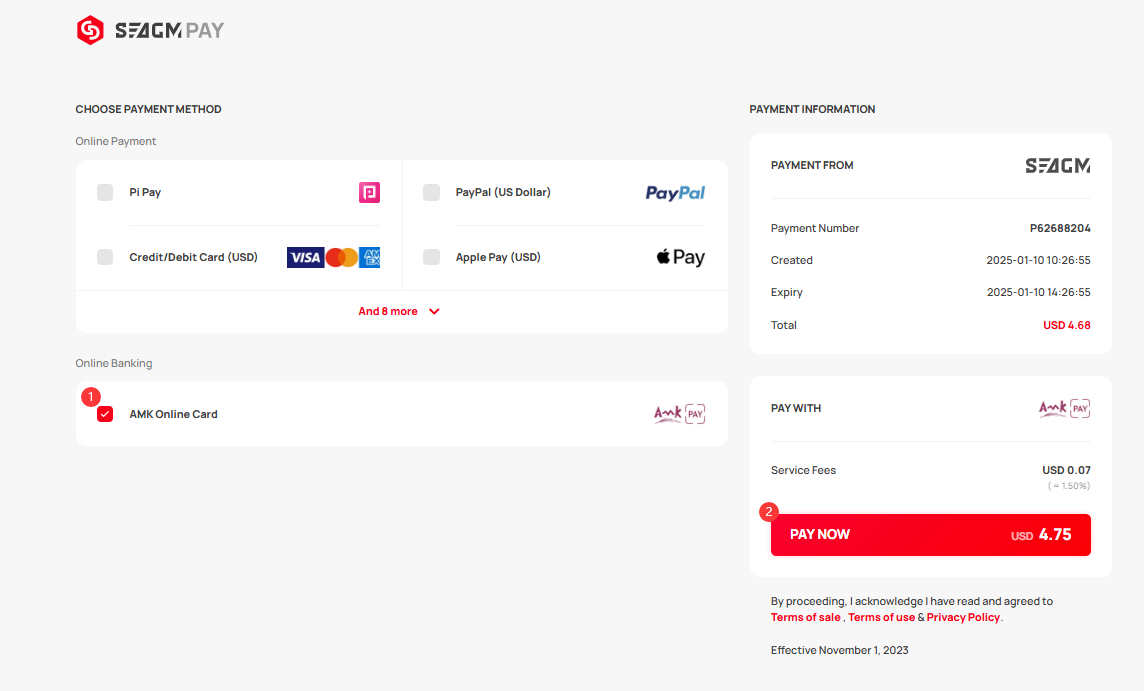
Task: Click the Visa card icon
Action: (x=305, y=258)
